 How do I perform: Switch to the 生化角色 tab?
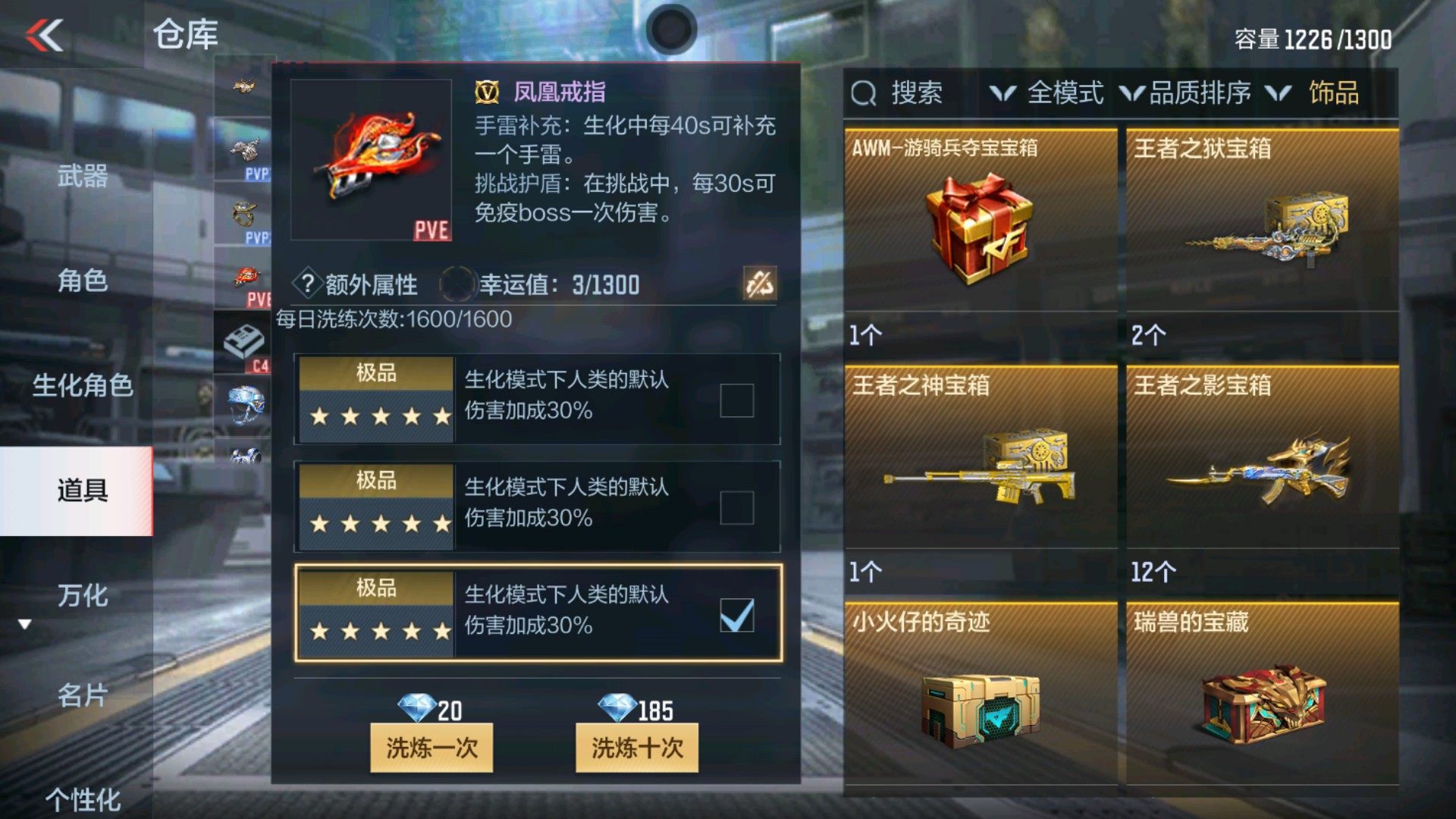pos(82,385)
